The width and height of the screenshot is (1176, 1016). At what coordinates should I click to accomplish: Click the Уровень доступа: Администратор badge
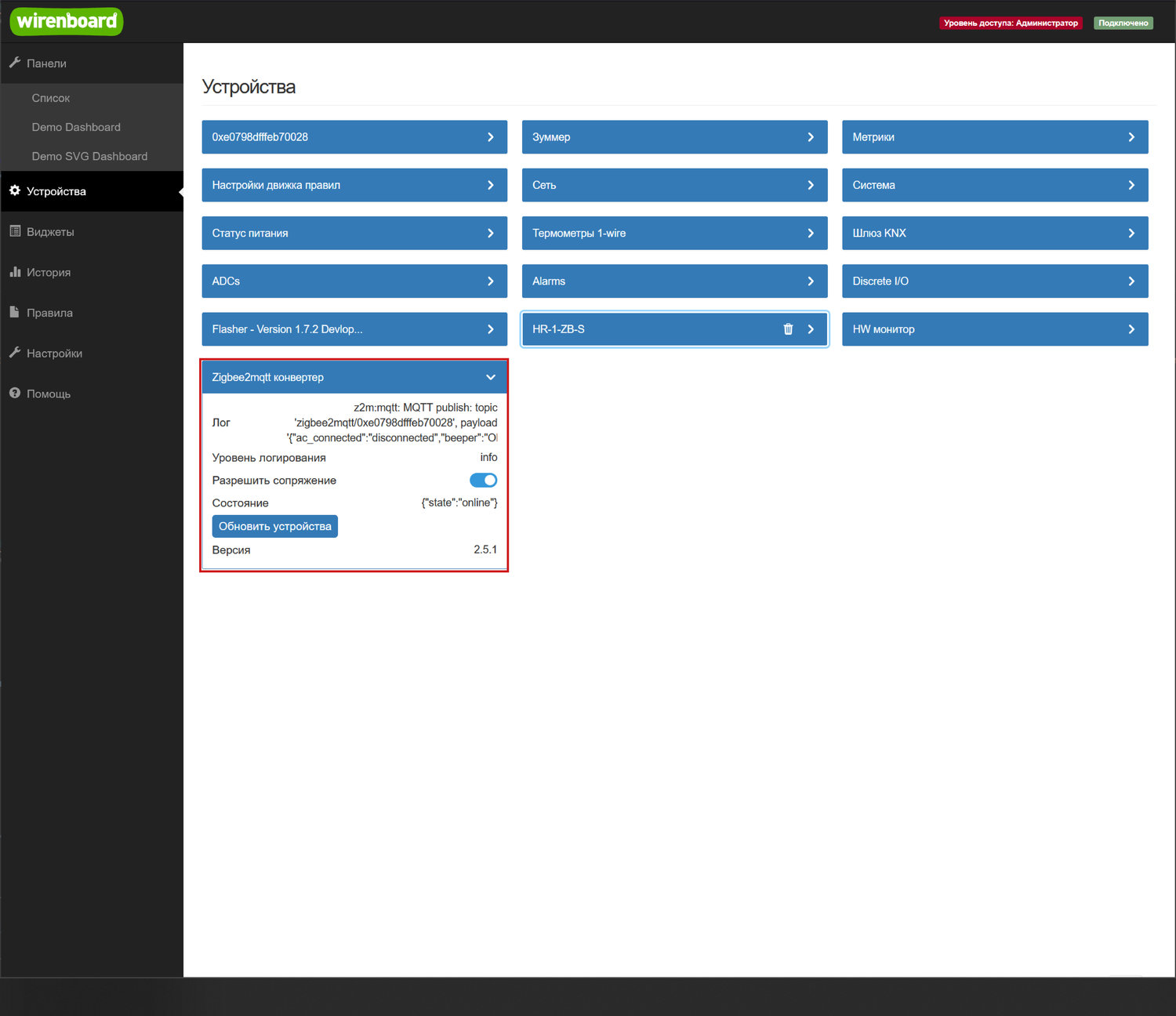pyautogui.click(x=1010, y=23)
